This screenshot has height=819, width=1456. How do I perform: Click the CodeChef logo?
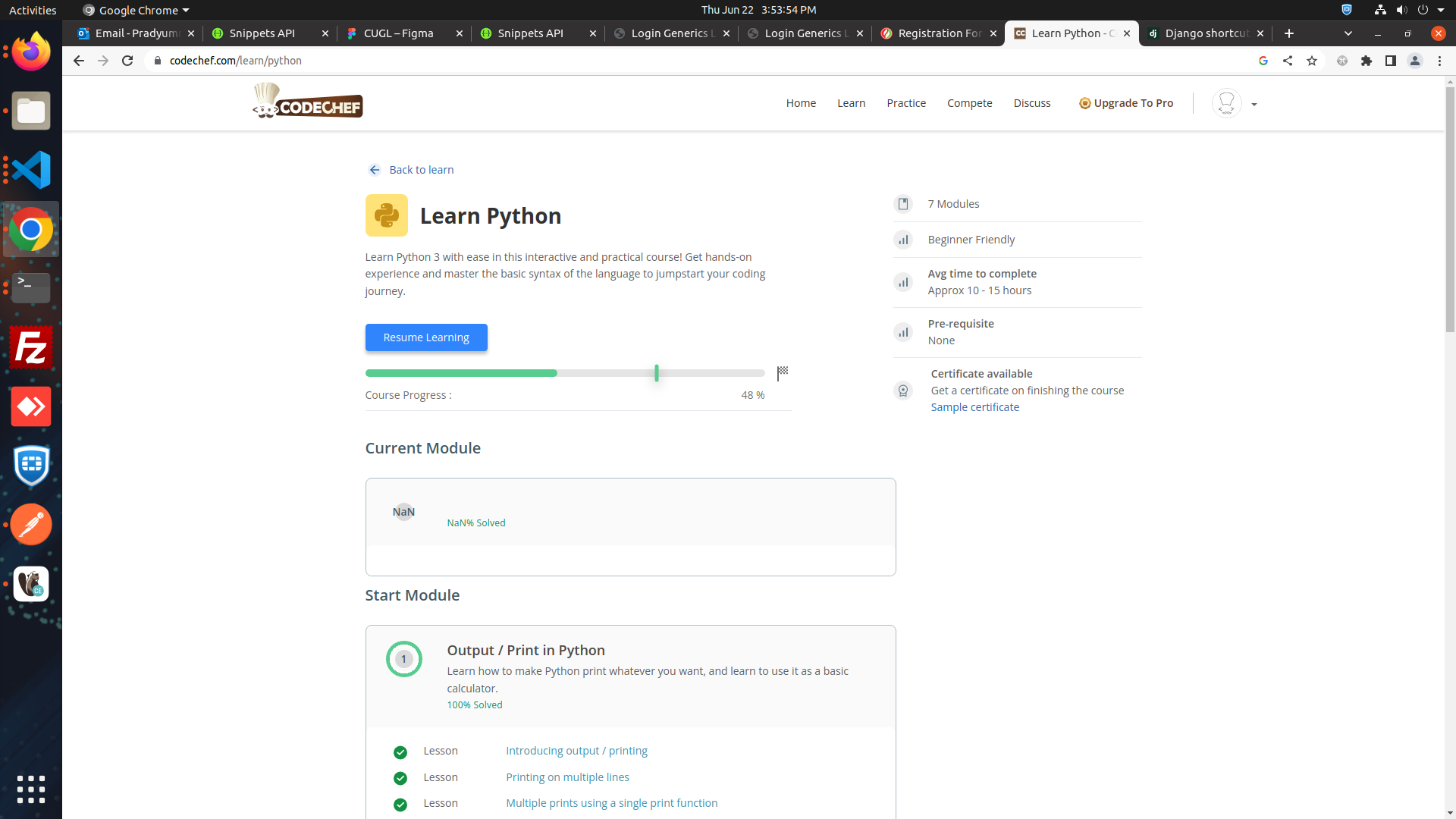click(308, 102)
